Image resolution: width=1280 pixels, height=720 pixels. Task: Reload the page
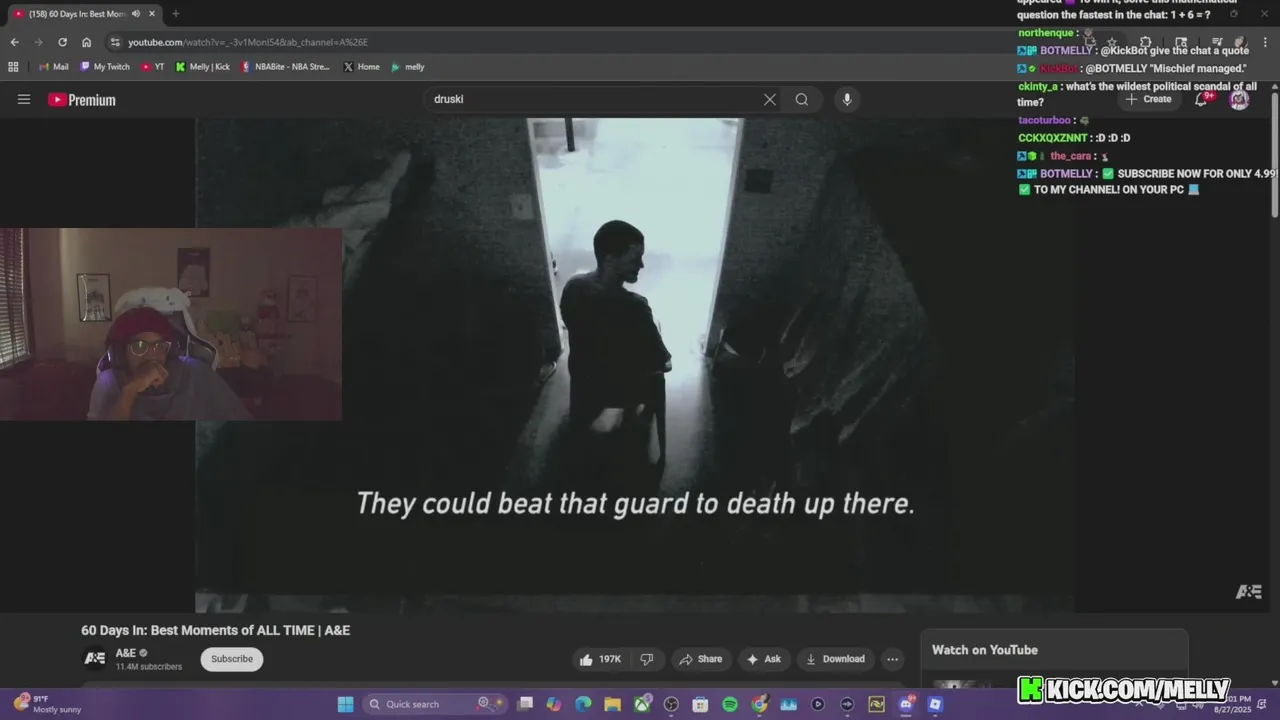[x=62, y=42]
